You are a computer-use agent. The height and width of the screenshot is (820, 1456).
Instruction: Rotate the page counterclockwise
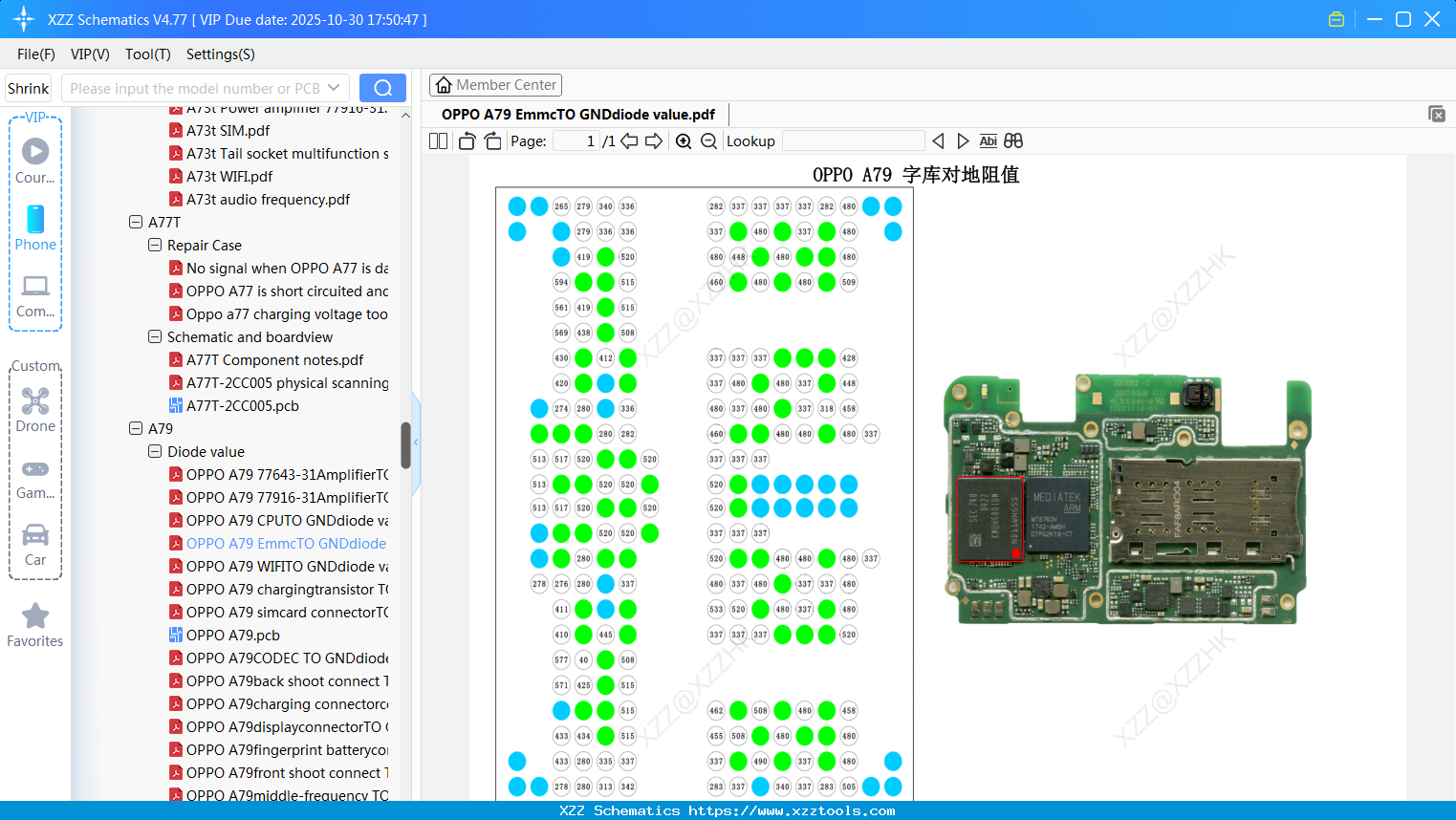(467, 141)
